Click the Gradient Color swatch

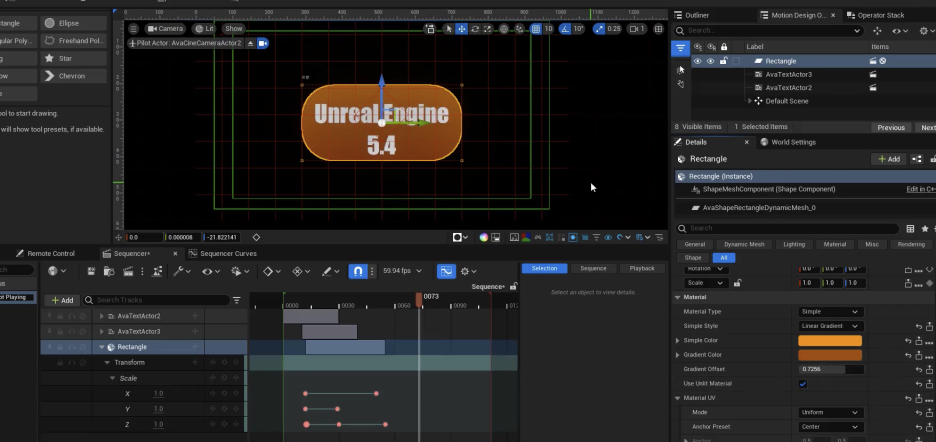pos(829,355)
